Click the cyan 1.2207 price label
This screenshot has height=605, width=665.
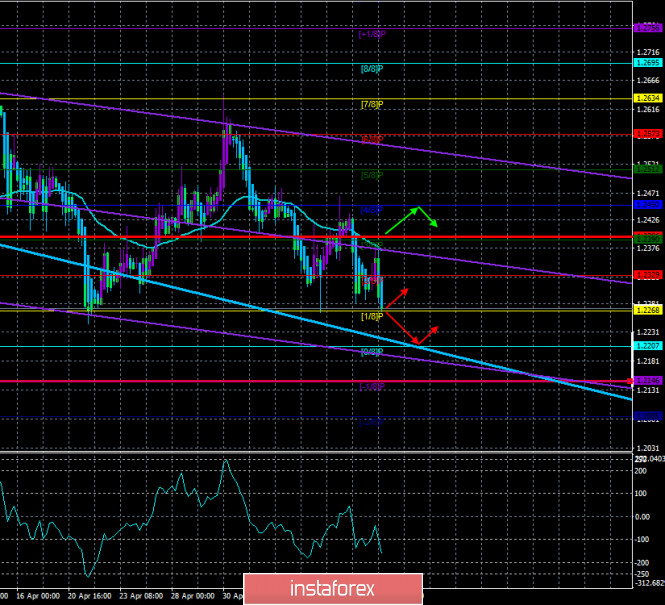tap(648, 346)
